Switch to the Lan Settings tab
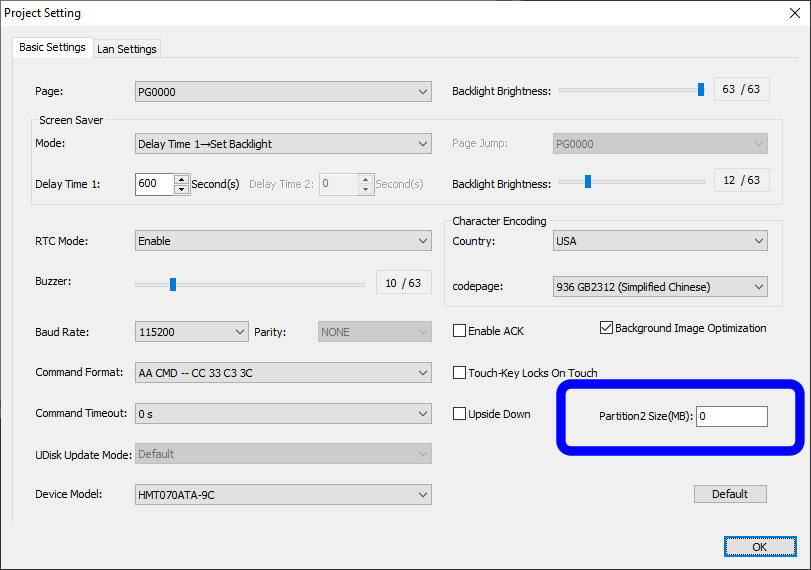Screen dimensions: 811x570 click(127, 49)
